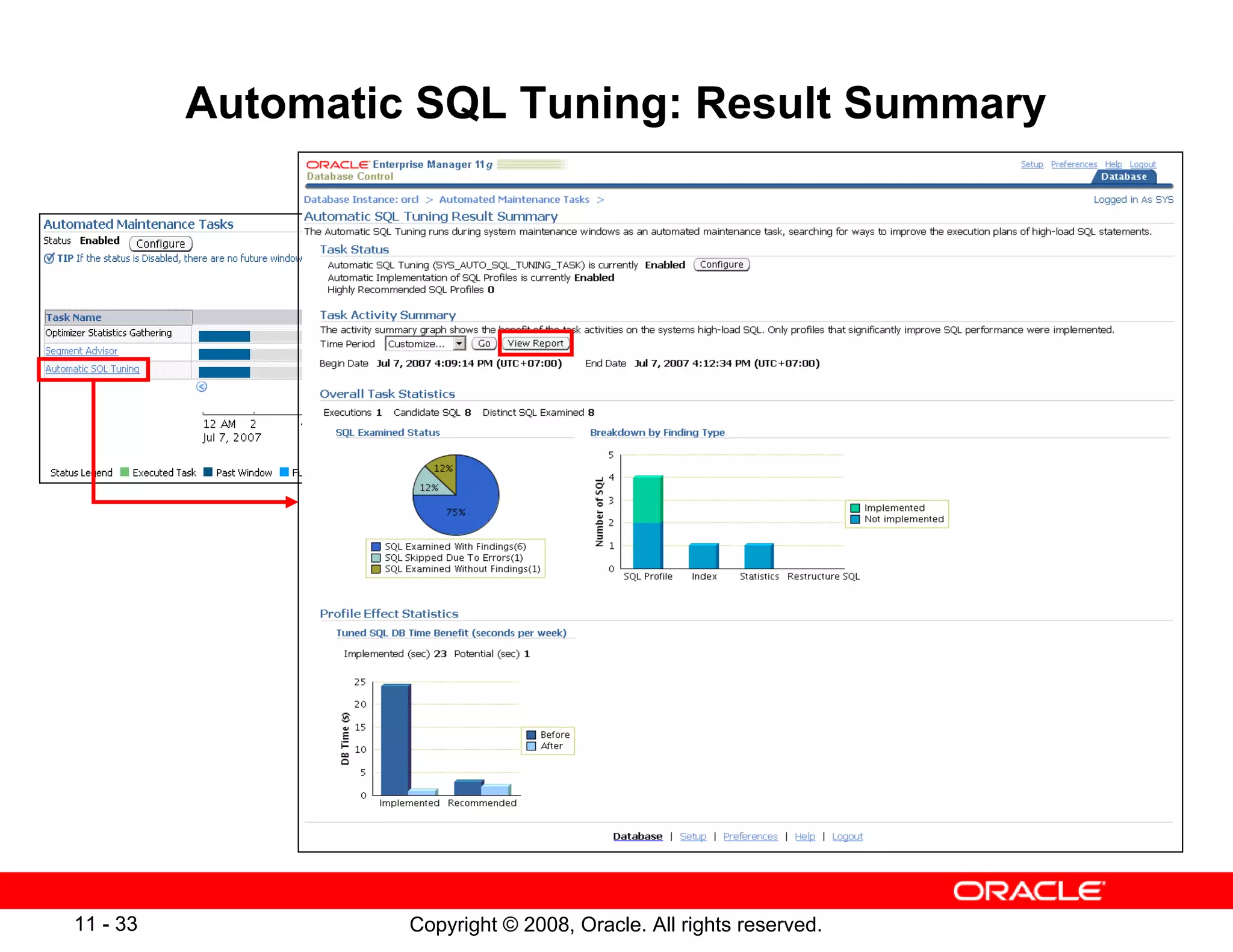The image size is (1233, 952).
Task: Click the 'Logged in As SYS' text
Action: (x=1133, y=199)
